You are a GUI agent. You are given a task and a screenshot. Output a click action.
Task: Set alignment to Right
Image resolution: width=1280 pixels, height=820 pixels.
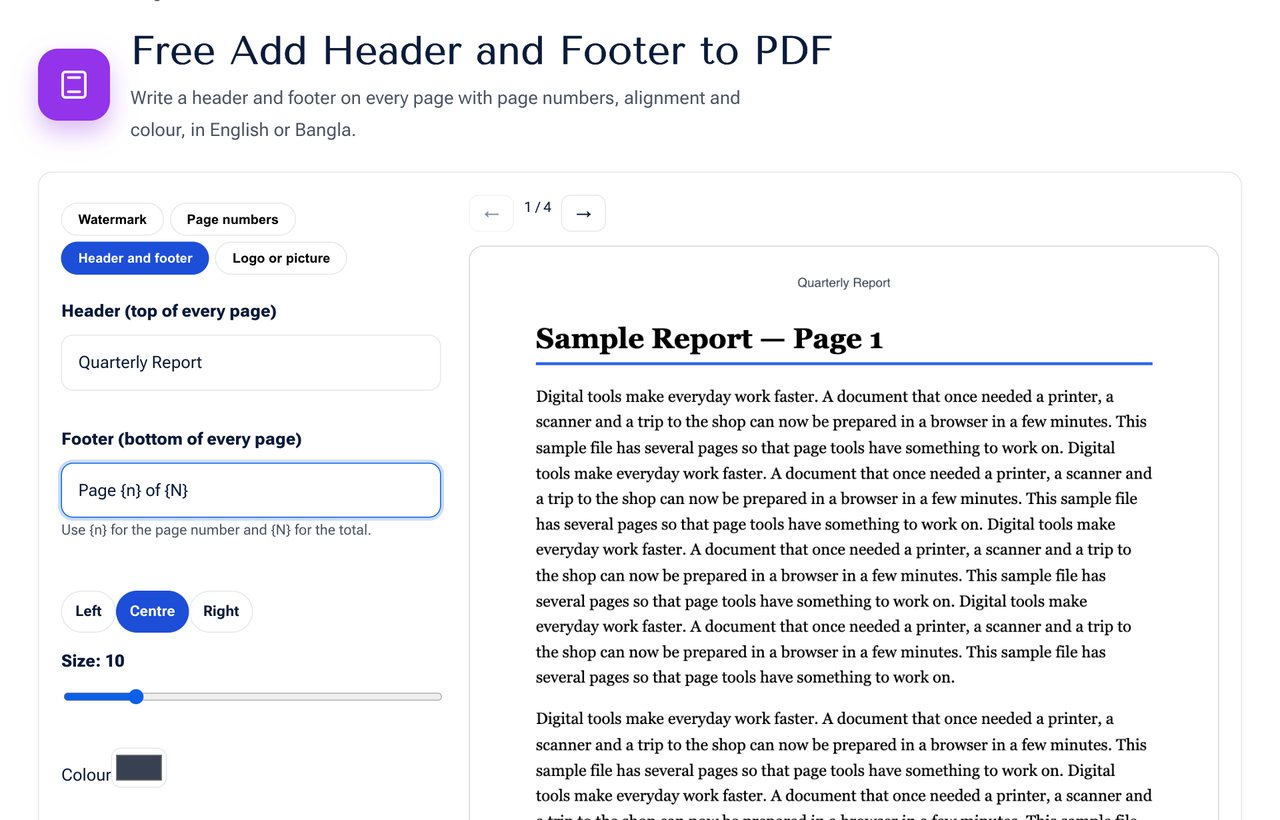pyautogui.click(x=221, y=611)
